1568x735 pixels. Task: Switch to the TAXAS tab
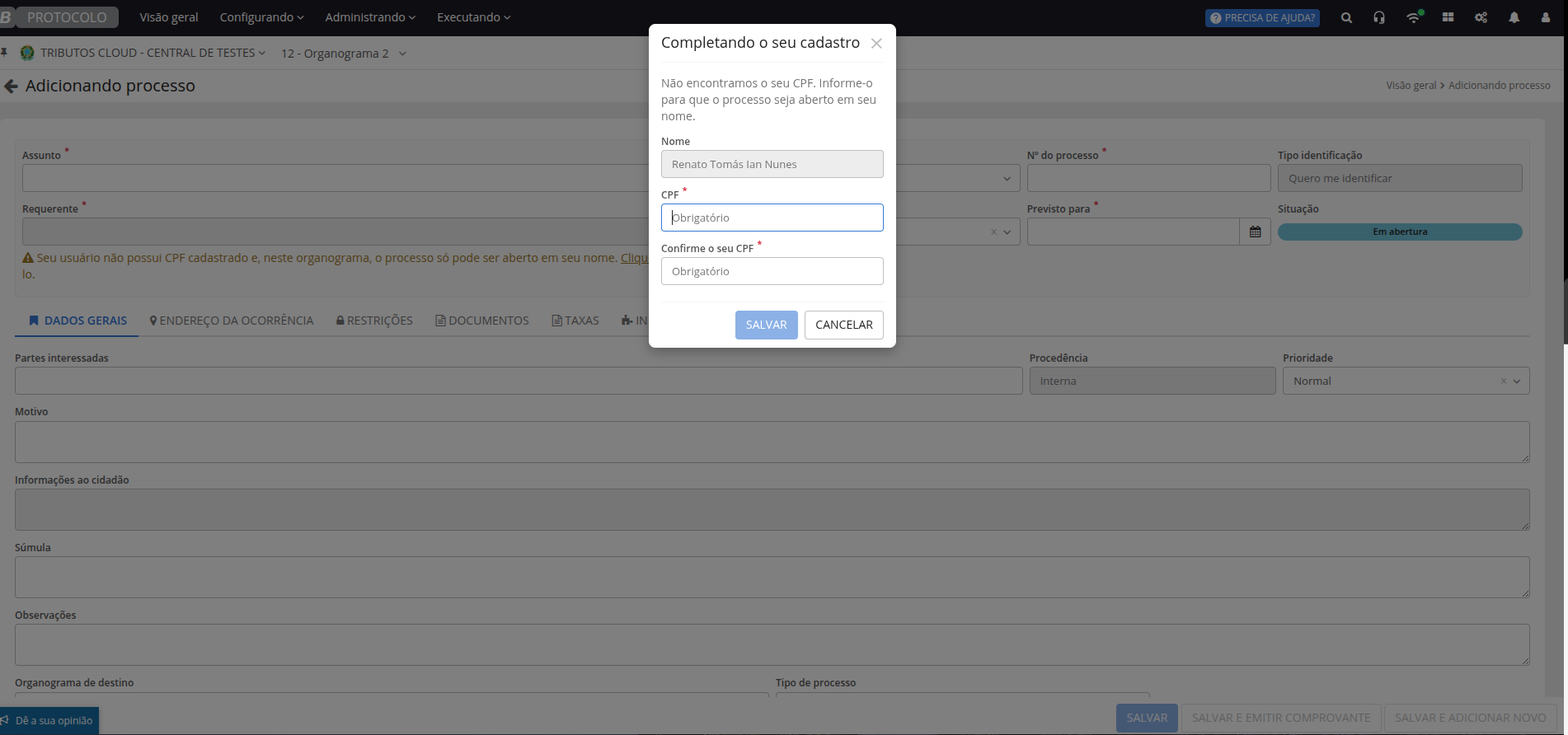(x=575, y=321)
